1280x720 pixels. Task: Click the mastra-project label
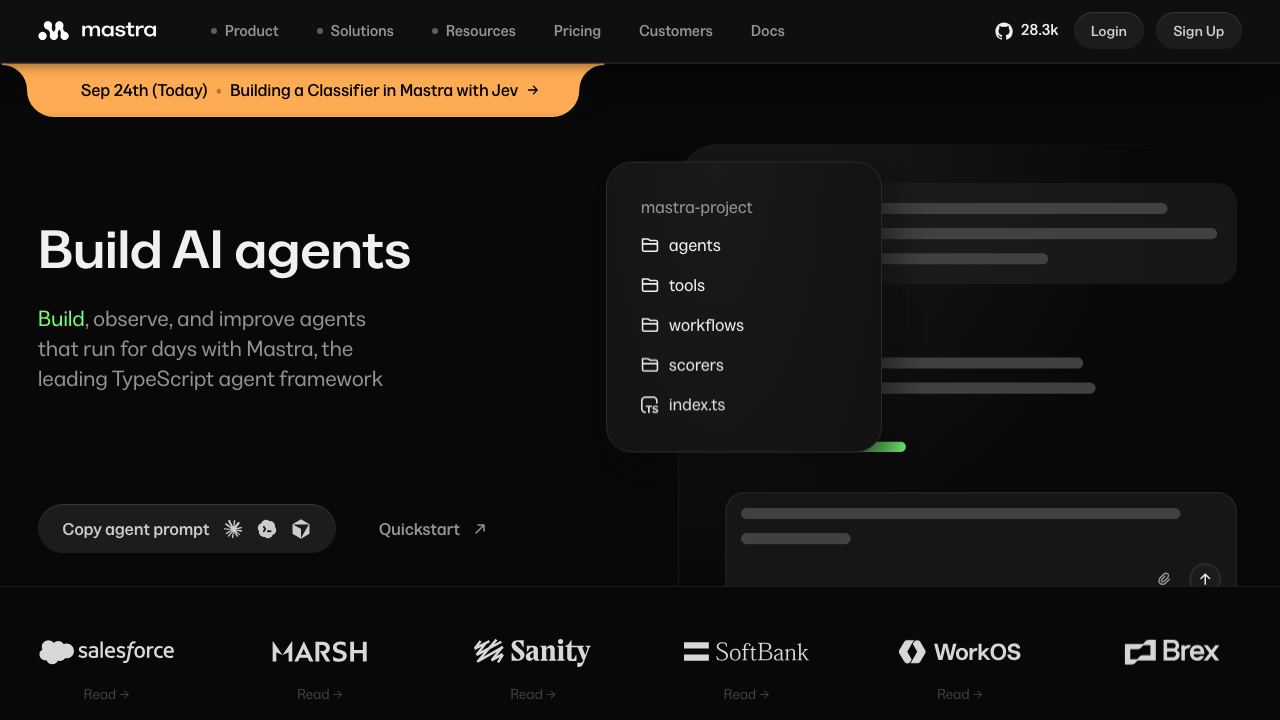click(697, 207)
